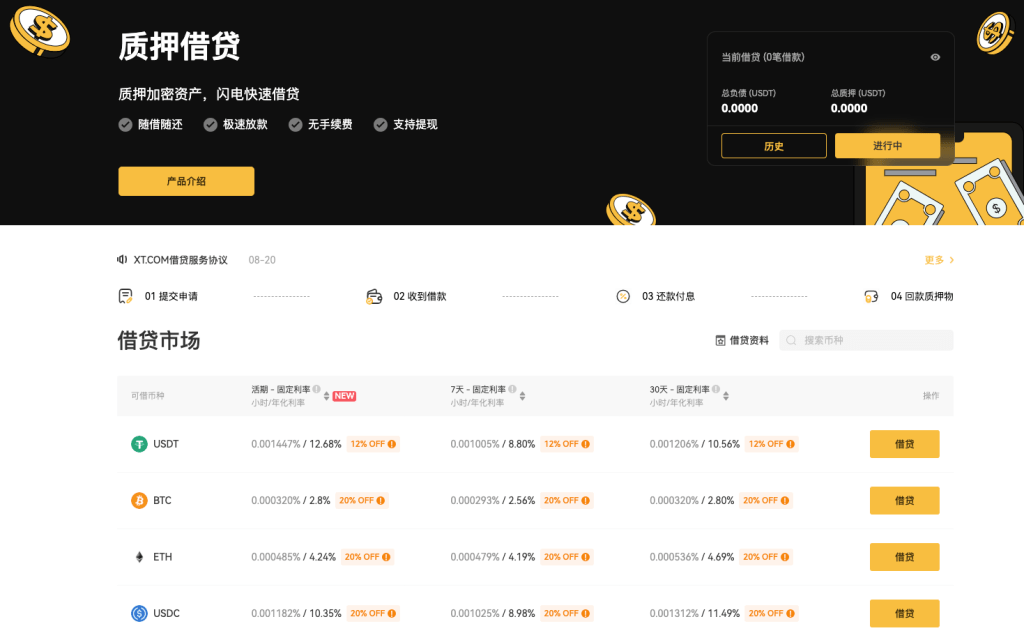Switch to the 历史 tab
Screen dimensions: 1024x640
[773, 145]
